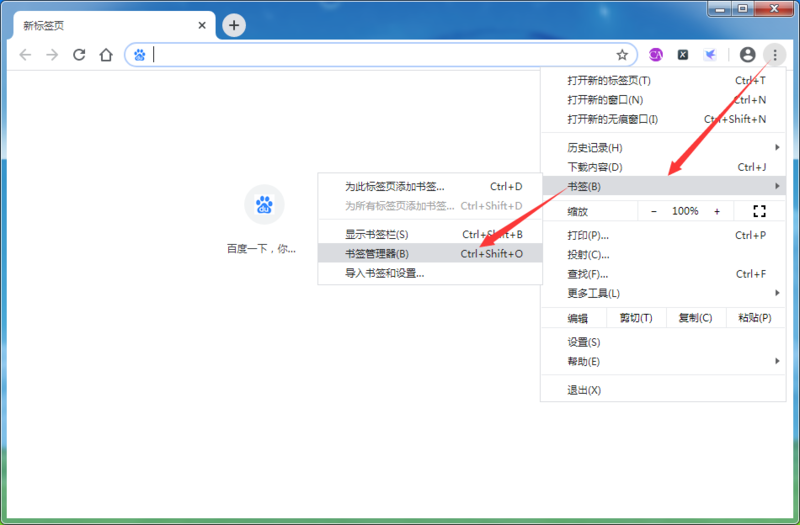Decrease zoom with the minus button
The width and height of the screenshot is (800, 525).
tap(654, 211)
